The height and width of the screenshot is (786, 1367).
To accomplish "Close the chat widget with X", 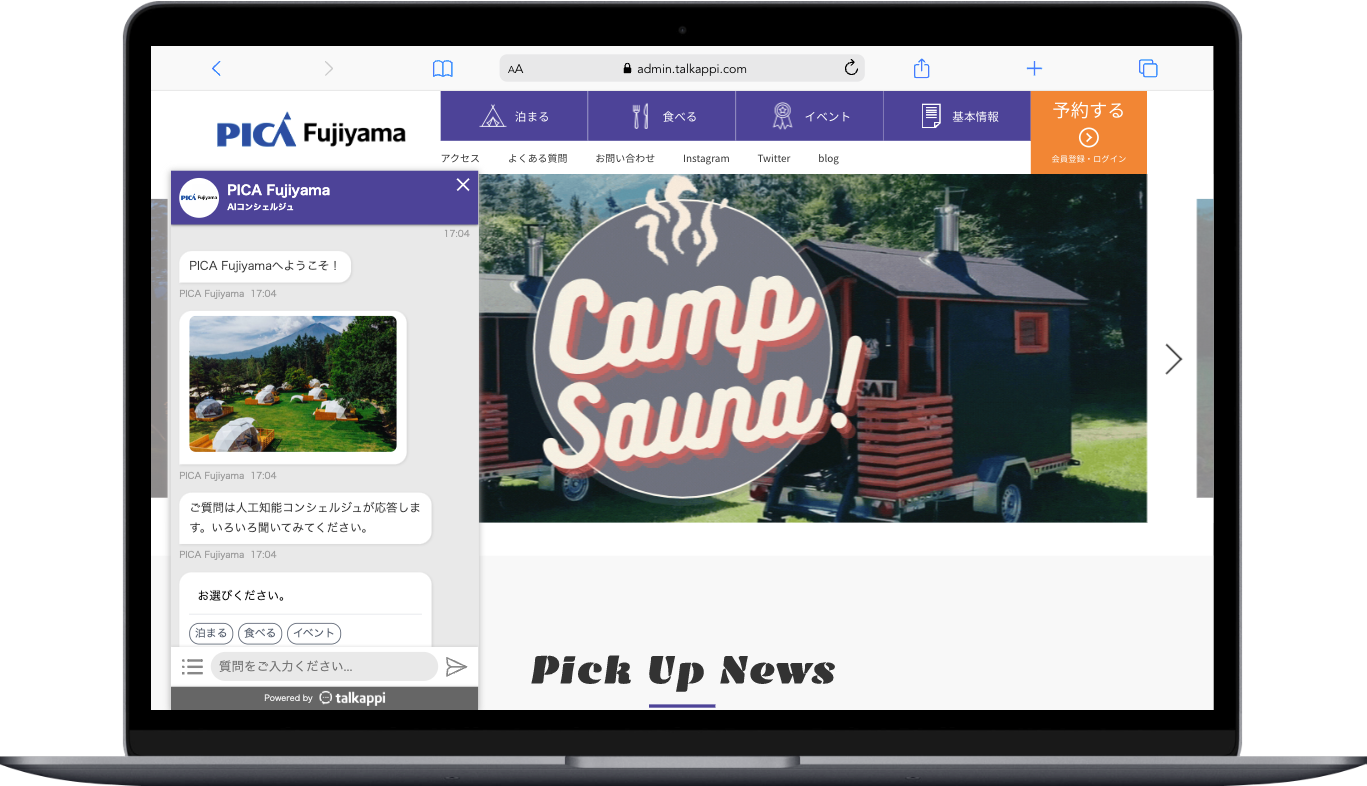I will pyautogui.click(x=463, y=184).
